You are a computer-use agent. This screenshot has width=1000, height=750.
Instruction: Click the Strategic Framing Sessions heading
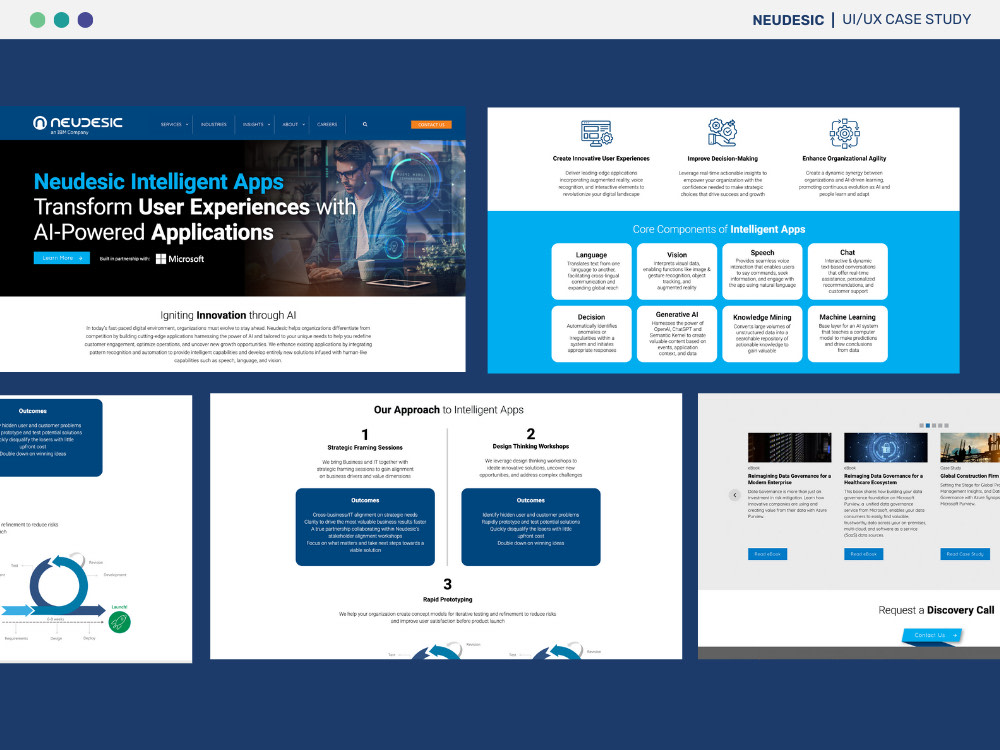(365, 448)
